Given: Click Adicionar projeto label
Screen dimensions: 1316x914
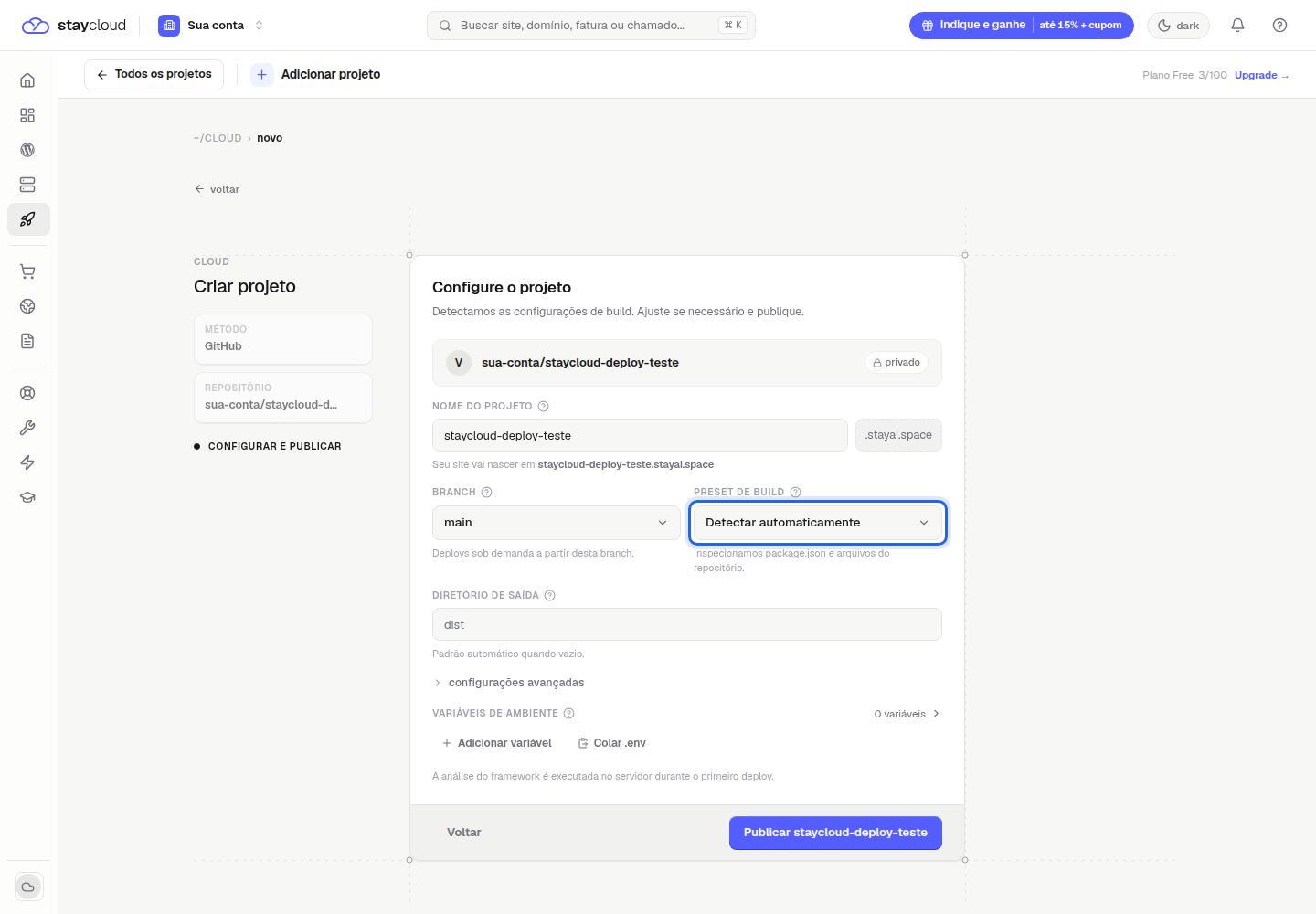Looking at the screenshot, I should point(331,75).
